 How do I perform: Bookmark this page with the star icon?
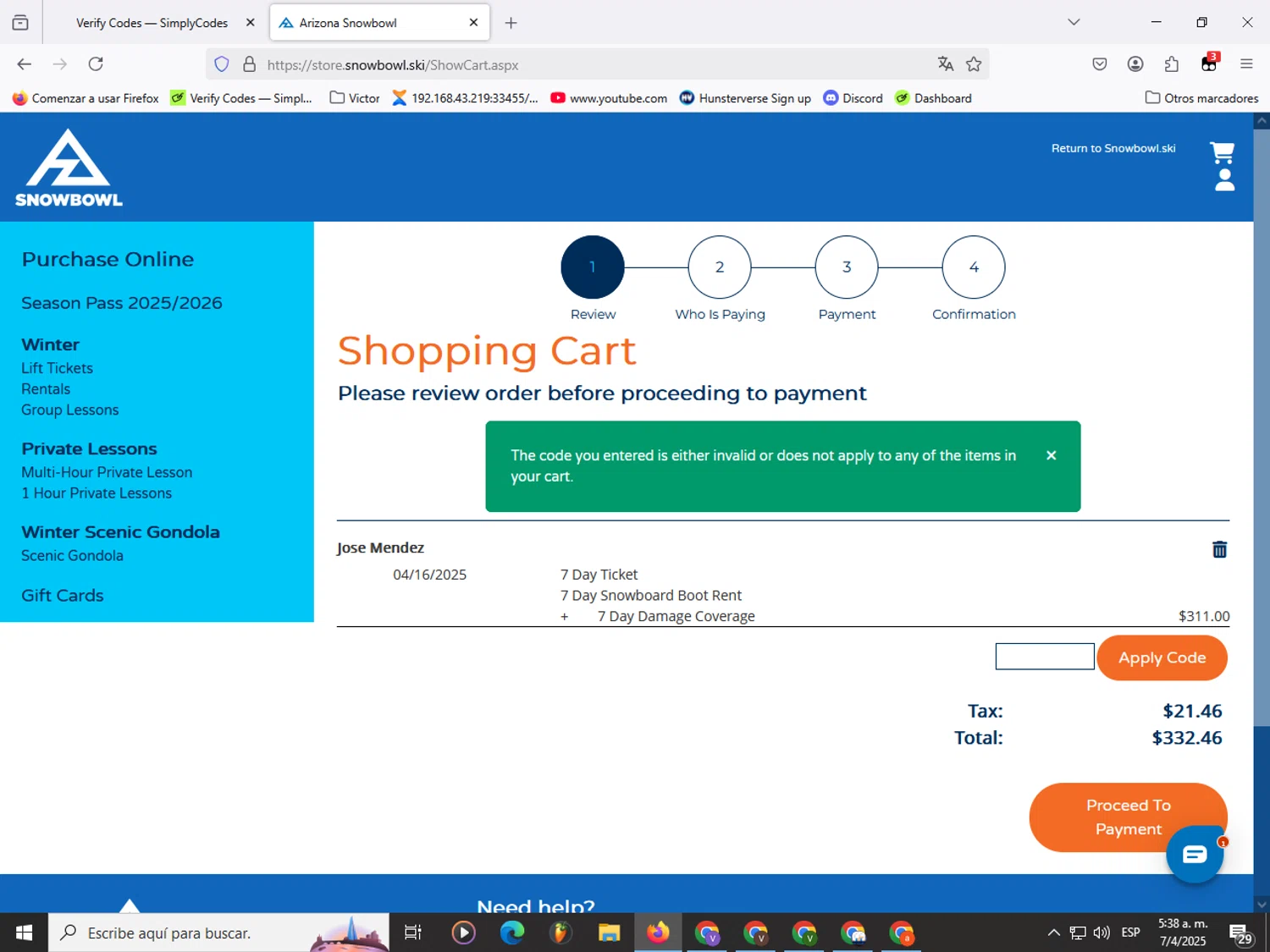974,64
